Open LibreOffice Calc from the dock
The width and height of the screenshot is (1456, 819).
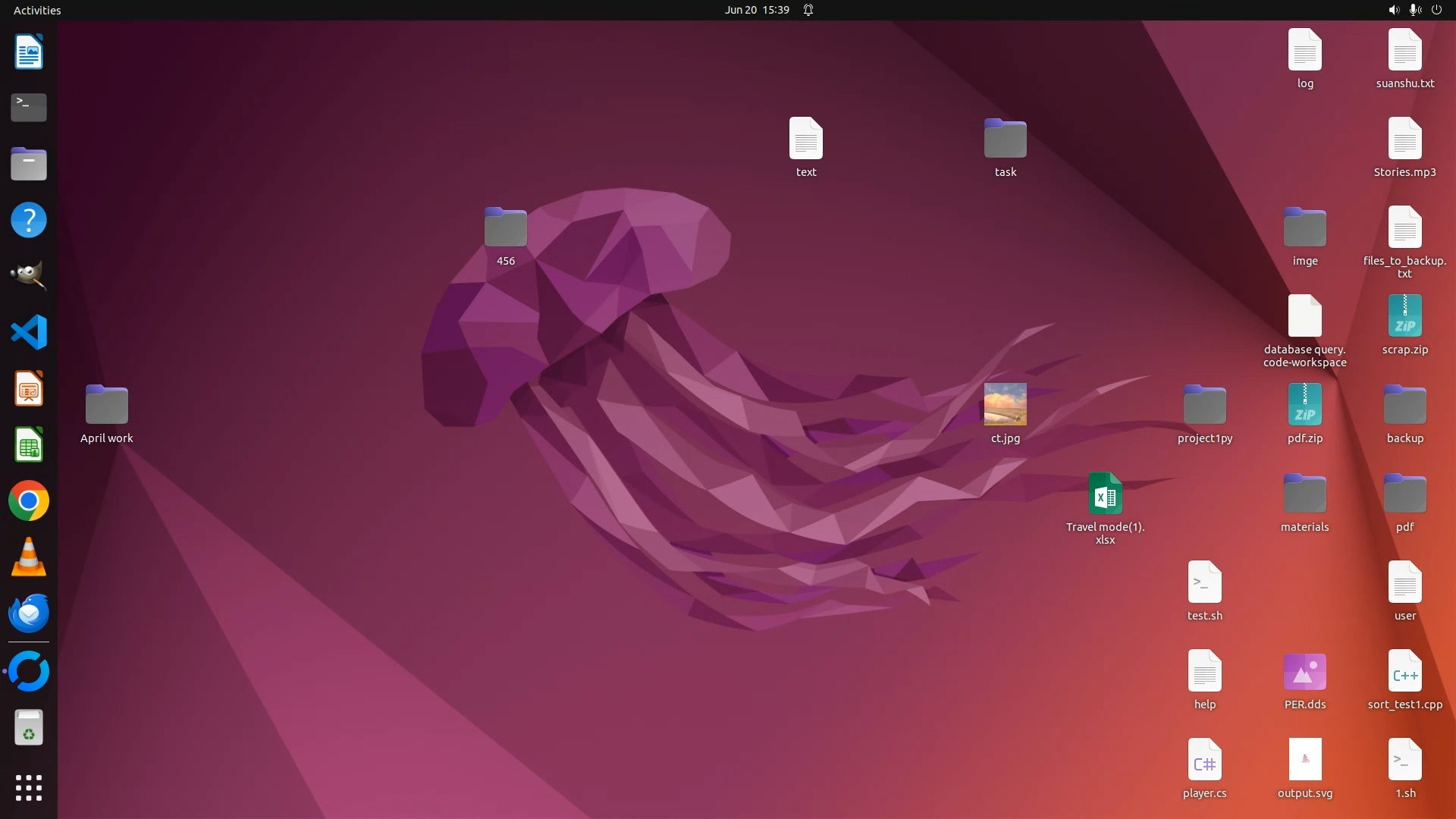29,445
